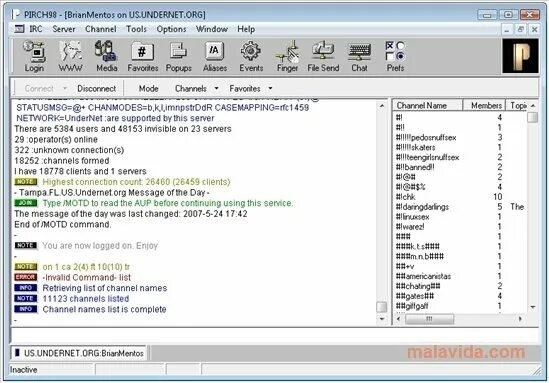Click the '11123 channels listed' message
The height and width of the screenshot is (383, 549).
pyautogui.click(x=86, y=299)
